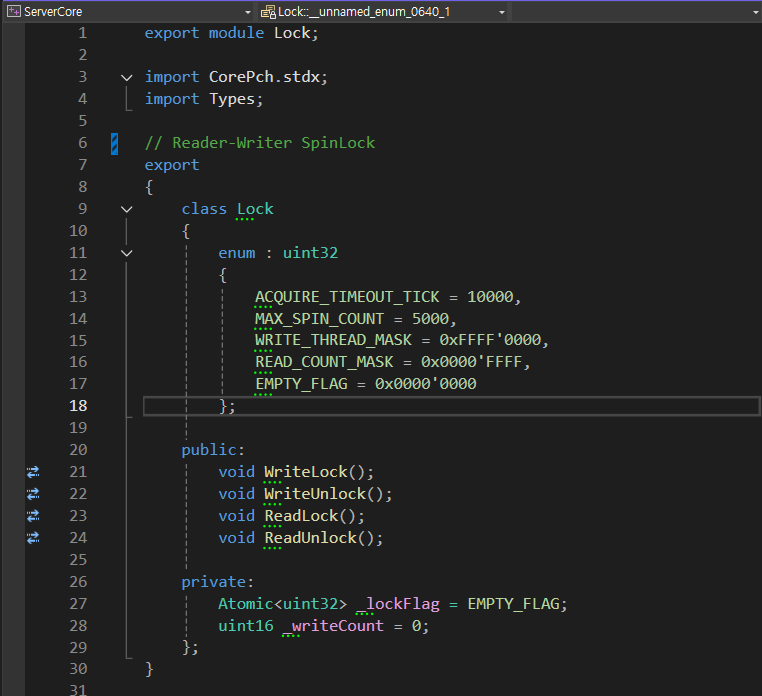Screen dimensions: 762x696
Task: Click line number 1 in the gutter
Action: click(x=83, y=33)
